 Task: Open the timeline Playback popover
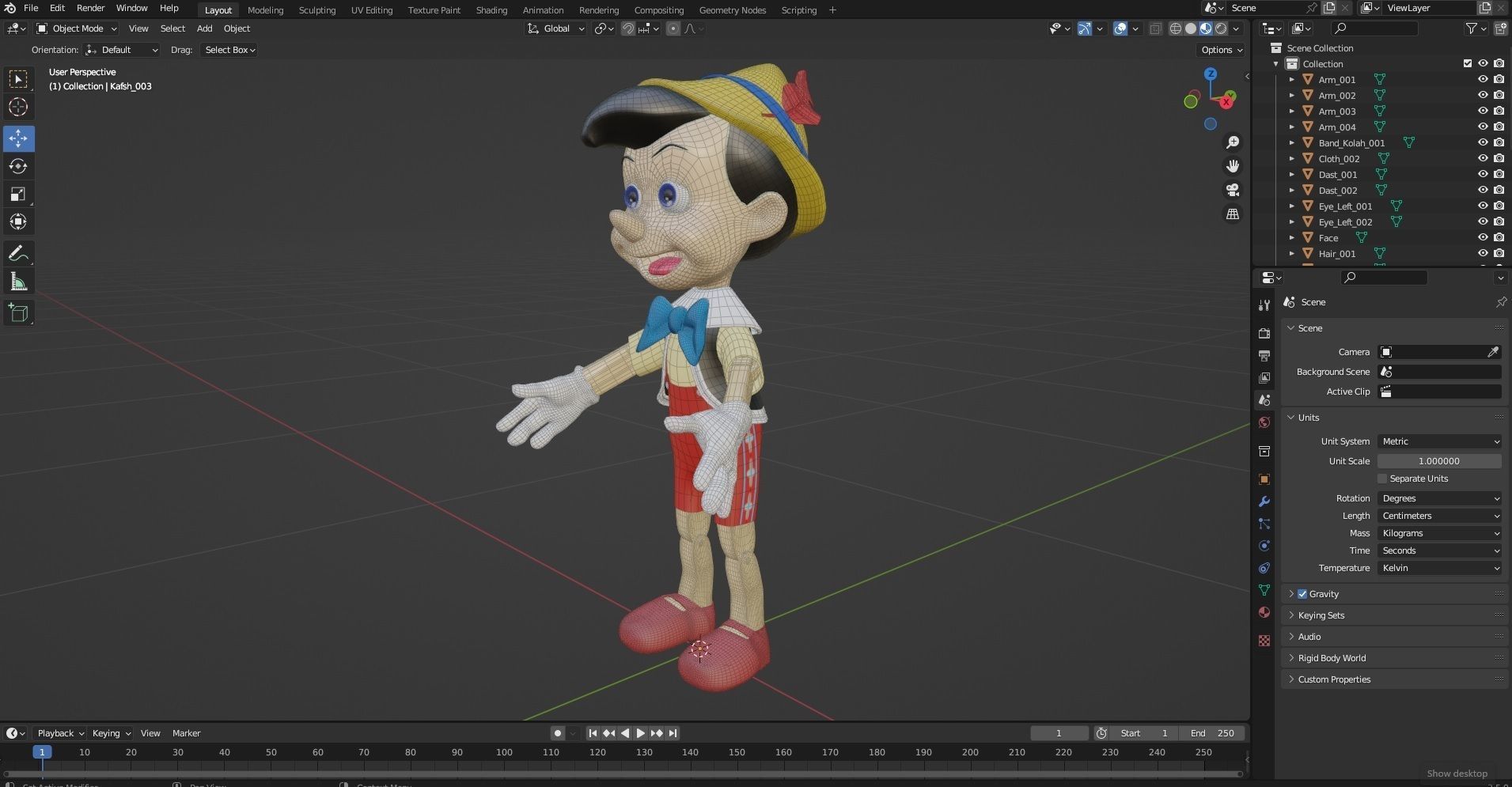click(60, 733)
